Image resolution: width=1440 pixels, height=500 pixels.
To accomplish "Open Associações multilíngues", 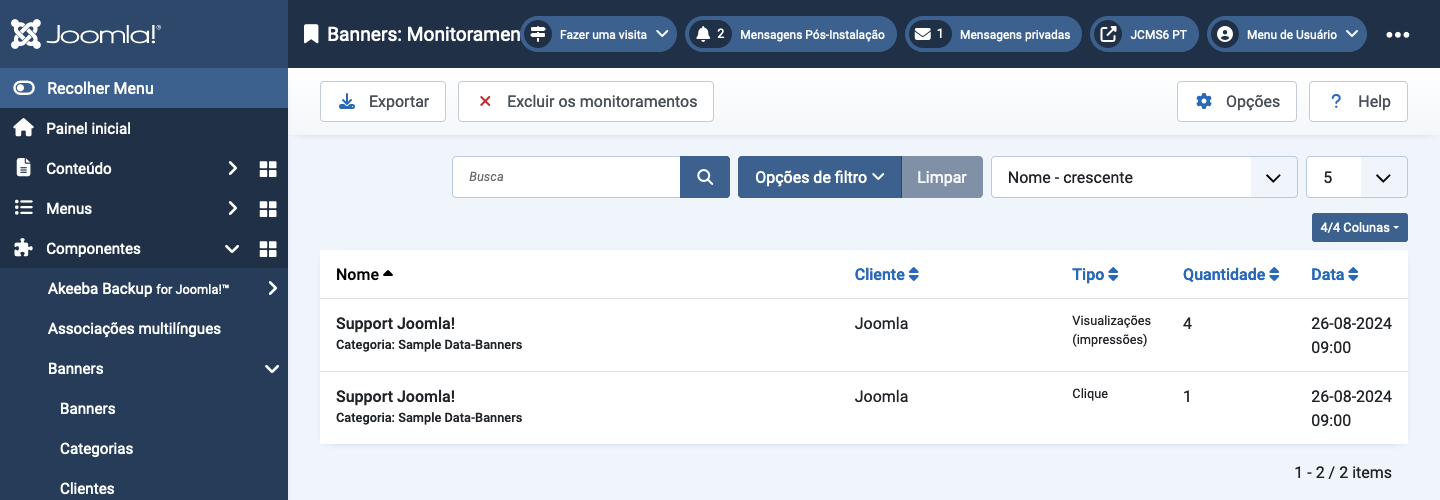I will (x=134, y=328).
